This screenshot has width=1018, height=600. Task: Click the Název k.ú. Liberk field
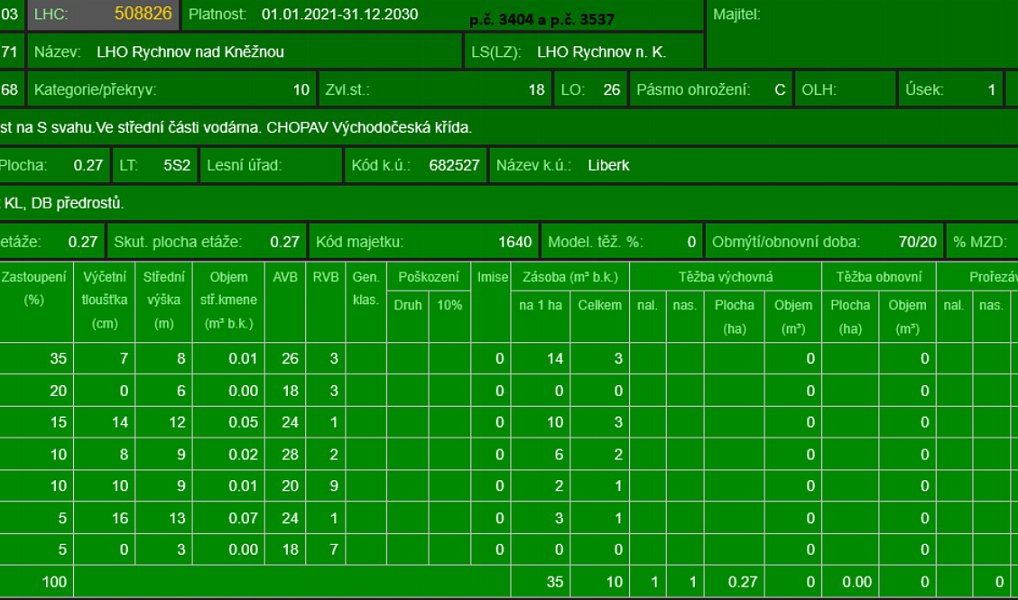click(753, 165)
